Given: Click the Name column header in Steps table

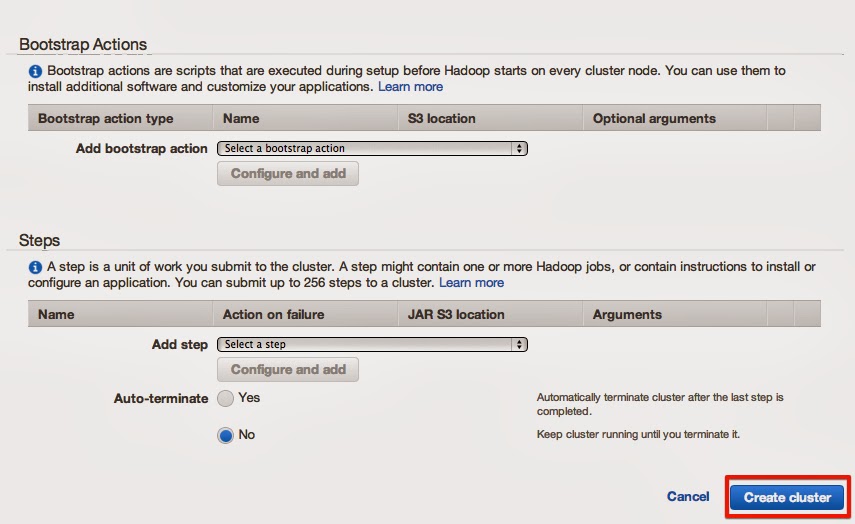Looking at the screenshot, I should pyautogui.click(x=56, y=314).
